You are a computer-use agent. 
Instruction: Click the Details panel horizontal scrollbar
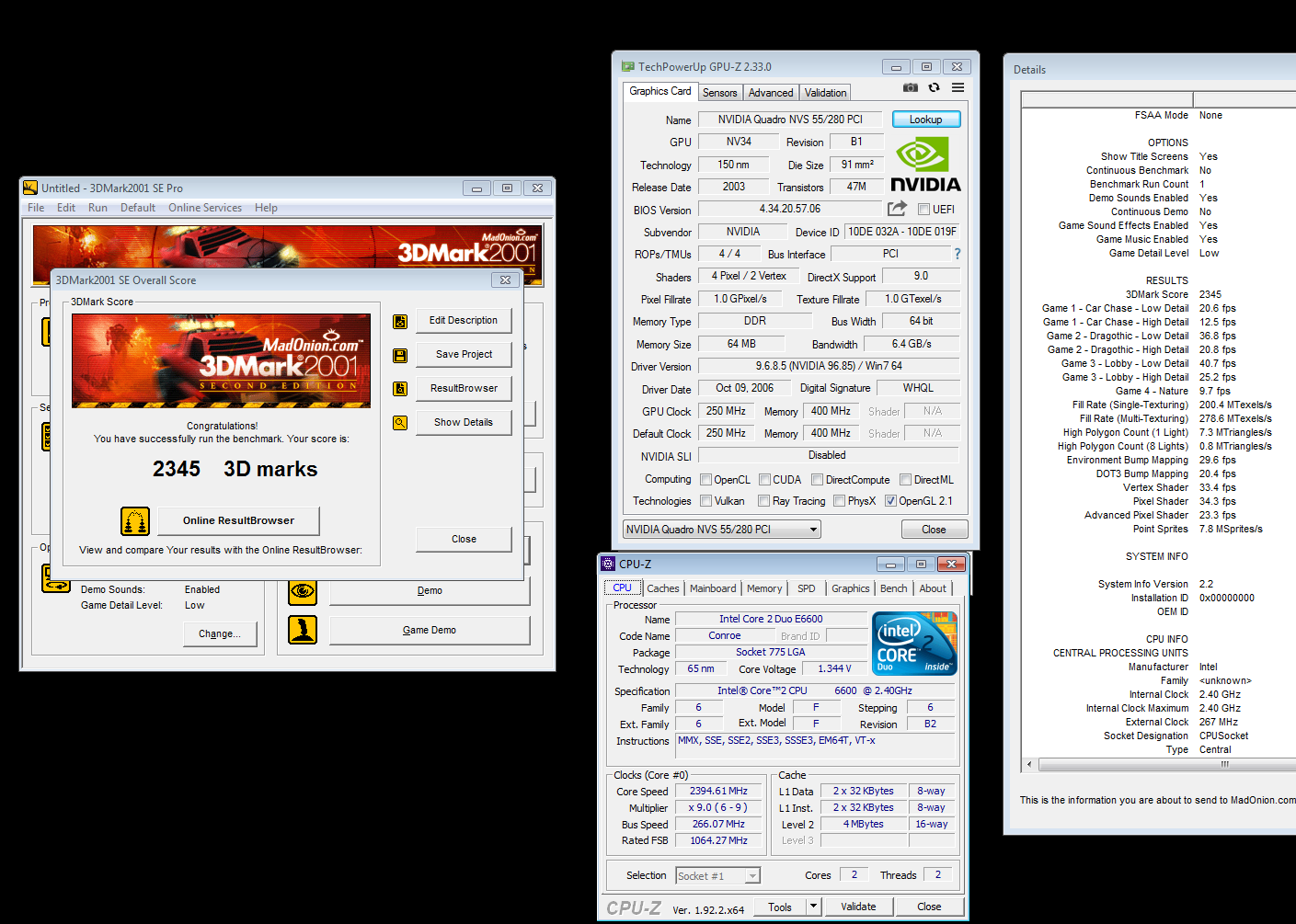pyautogui.click(x=1165, y=764)
